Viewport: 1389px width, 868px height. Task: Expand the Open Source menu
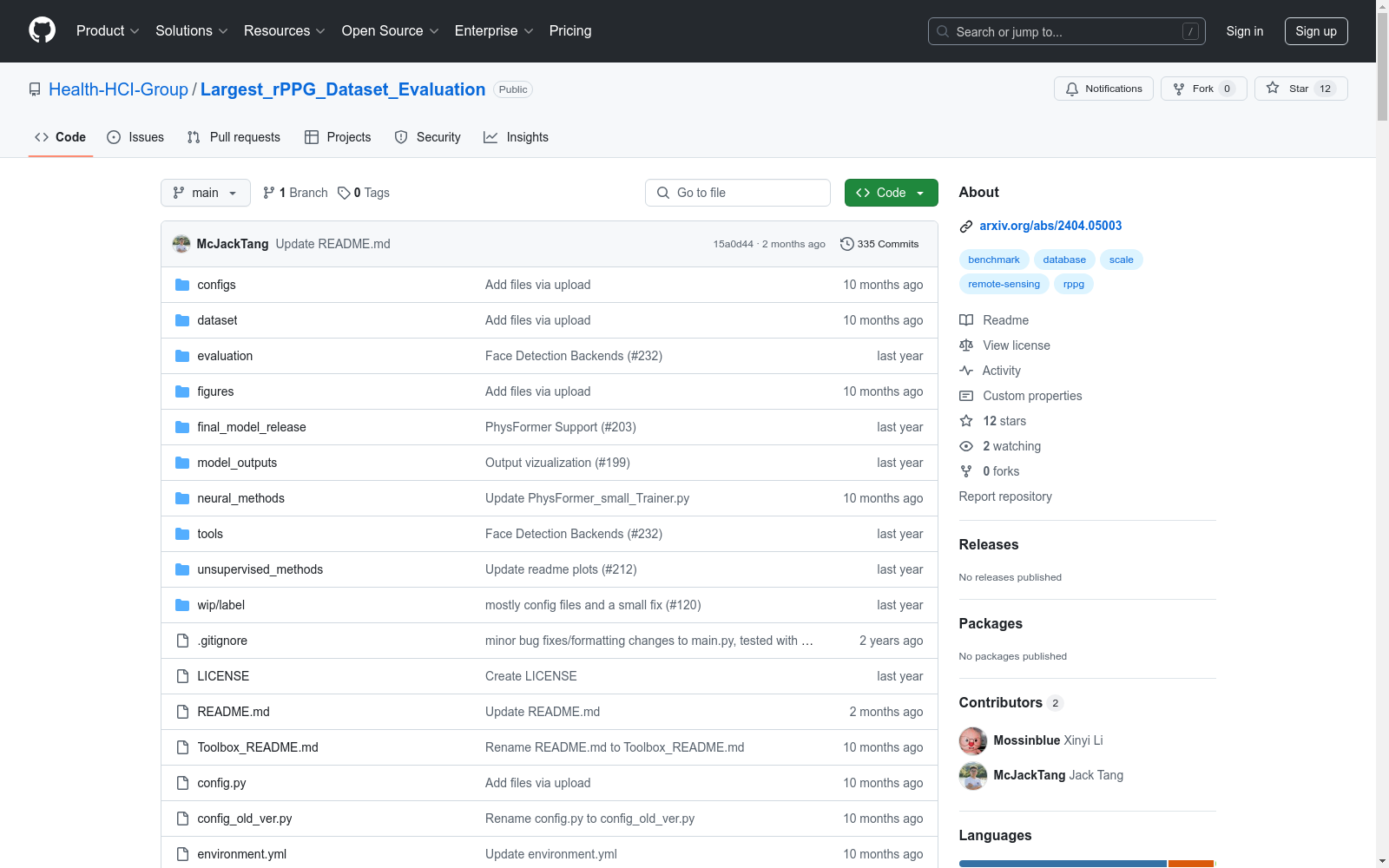click(391, 30)
